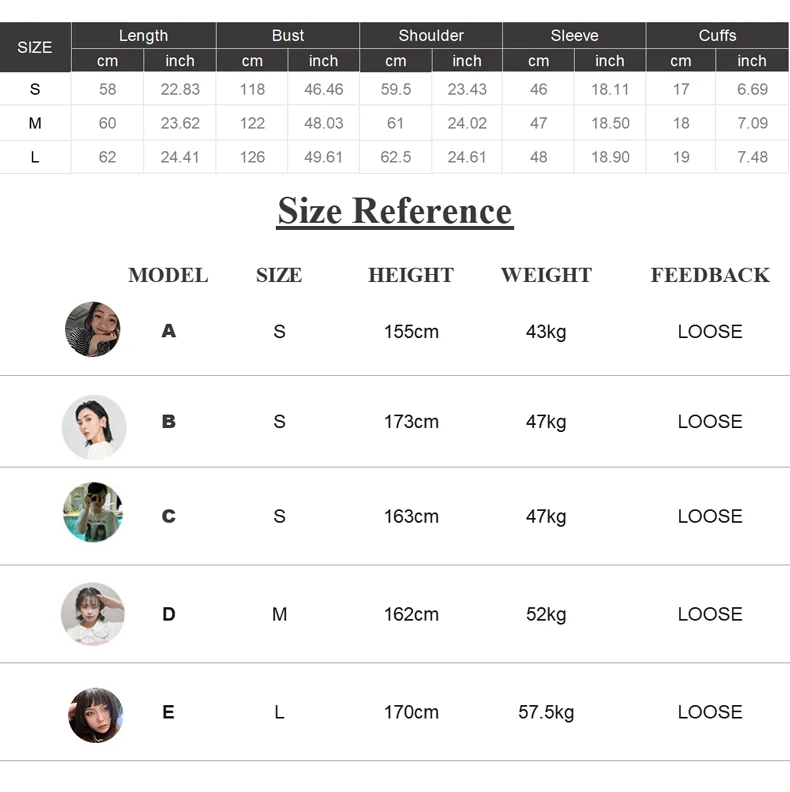Select the L size row label

coord(35,157)
